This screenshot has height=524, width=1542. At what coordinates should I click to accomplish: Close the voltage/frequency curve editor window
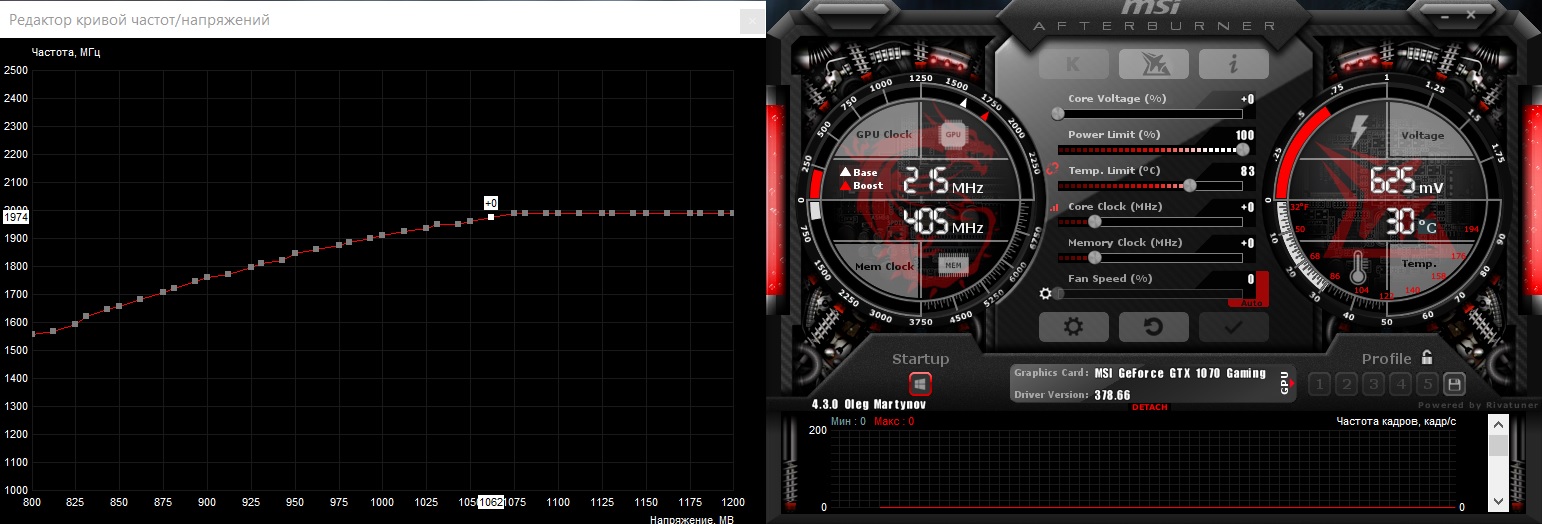(x=750, y=19)
